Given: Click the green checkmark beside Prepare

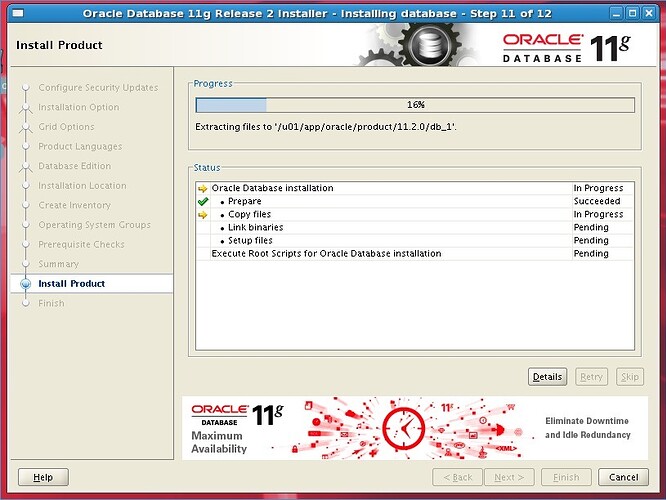Looking at the screenshot, I should pyautogui.click(x=203, y=201).
